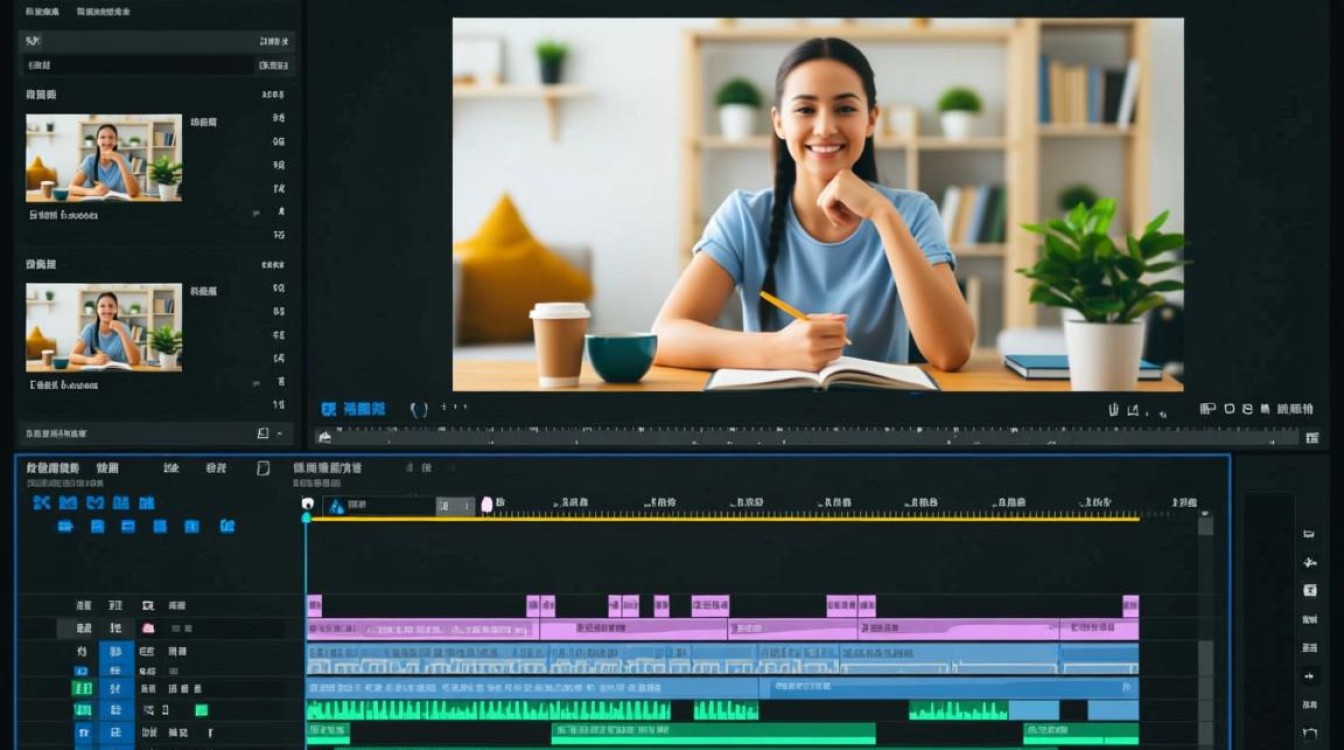Click the pink icon in the purple track's header

[x=148, y=629]
